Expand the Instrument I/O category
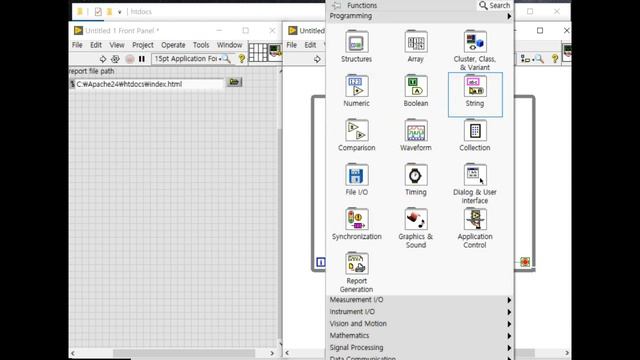The image size is (640, 360). (420, 312)
